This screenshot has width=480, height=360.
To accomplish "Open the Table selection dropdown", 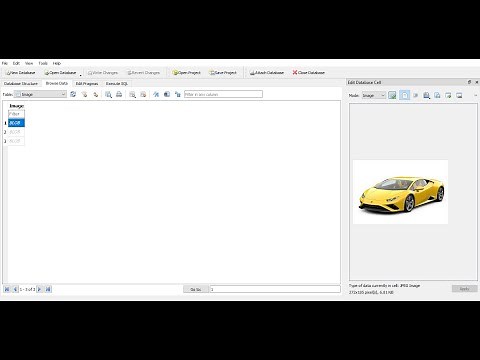I will 40,95.
